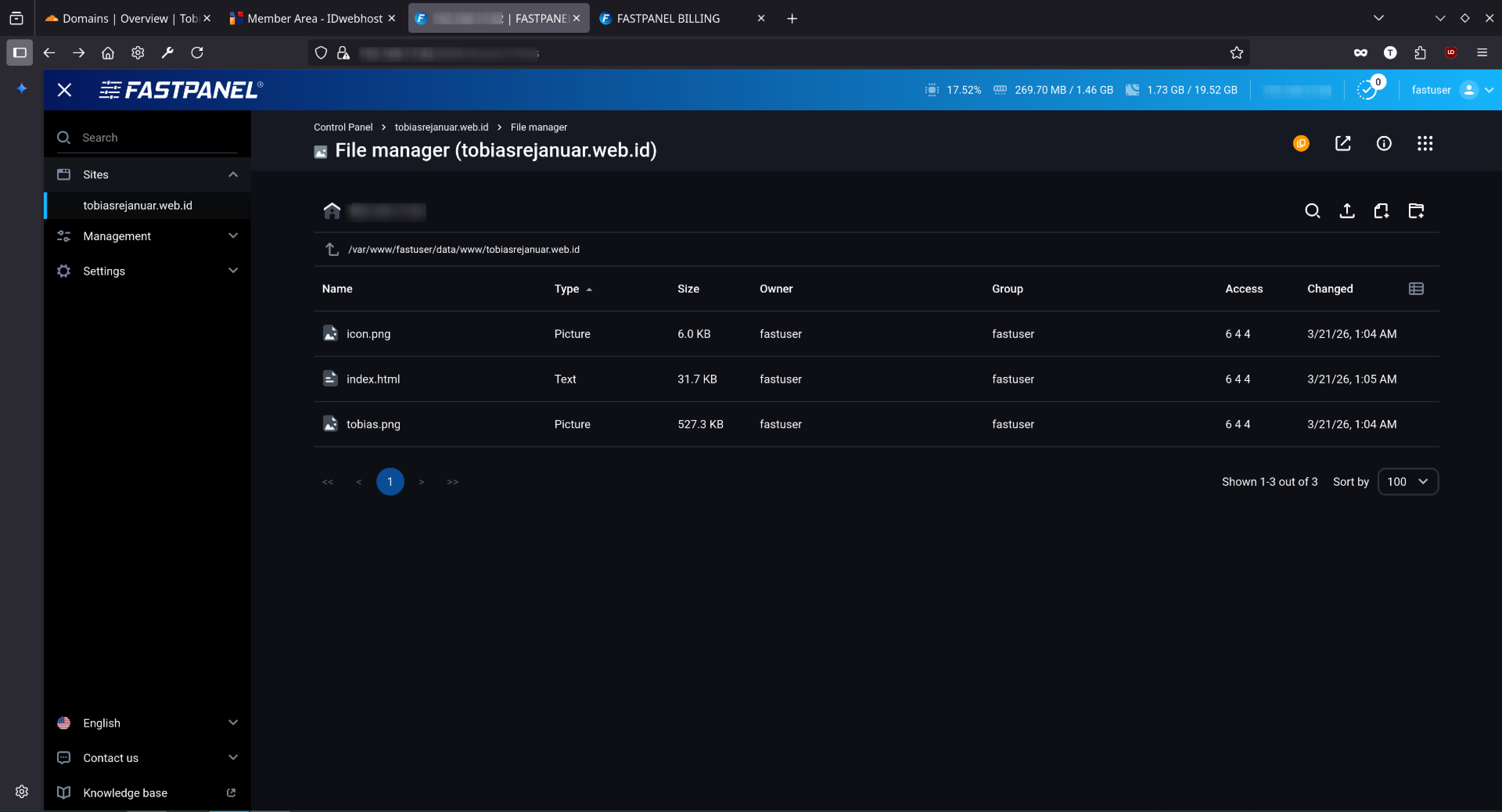Collapse the Sites section

(233, 174)
